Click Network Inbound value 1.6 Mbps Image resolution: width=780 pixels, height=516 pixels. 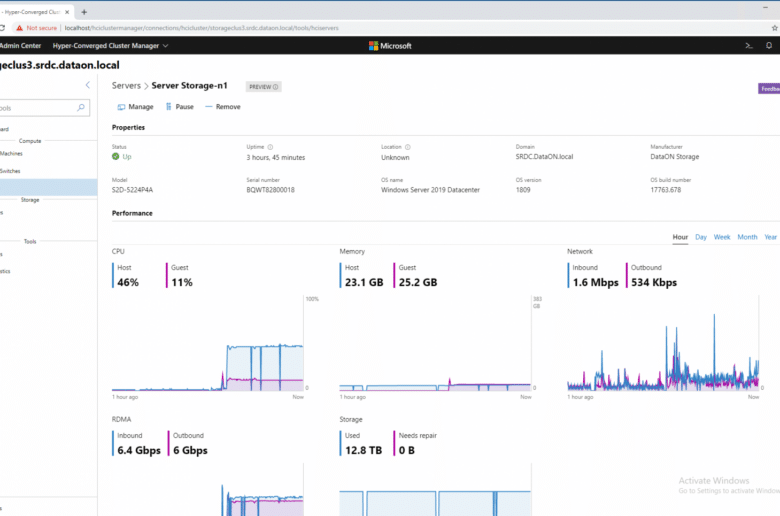point(595,283)
